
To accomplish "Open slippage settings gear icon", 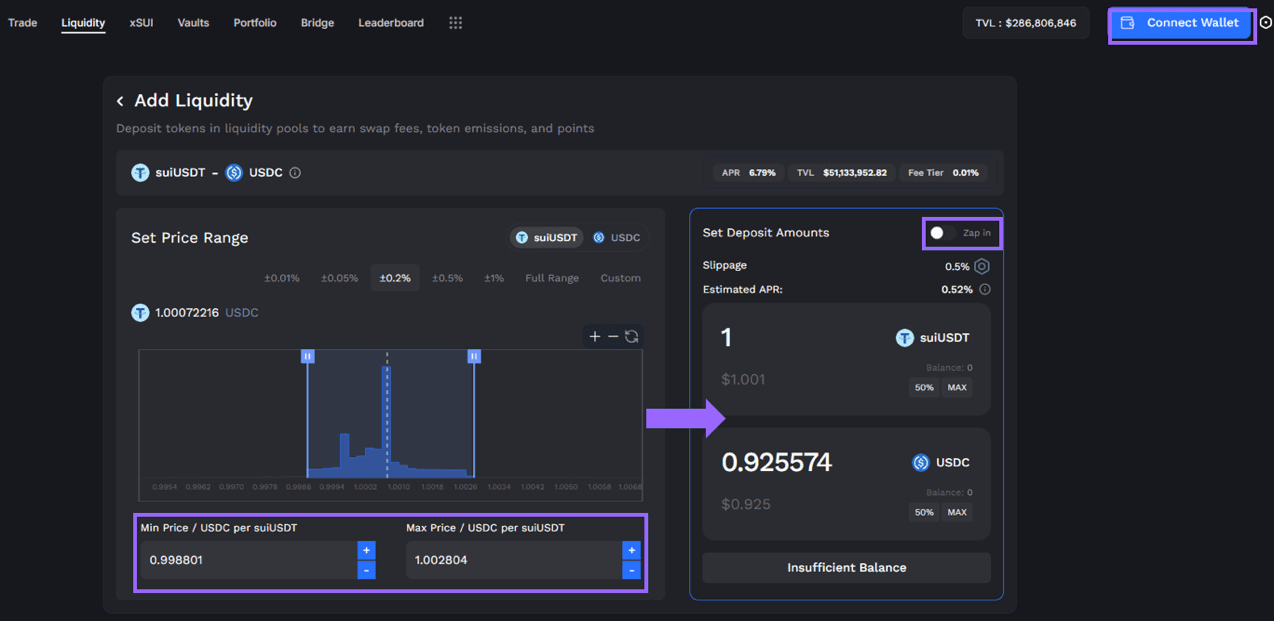I will 982,266.
